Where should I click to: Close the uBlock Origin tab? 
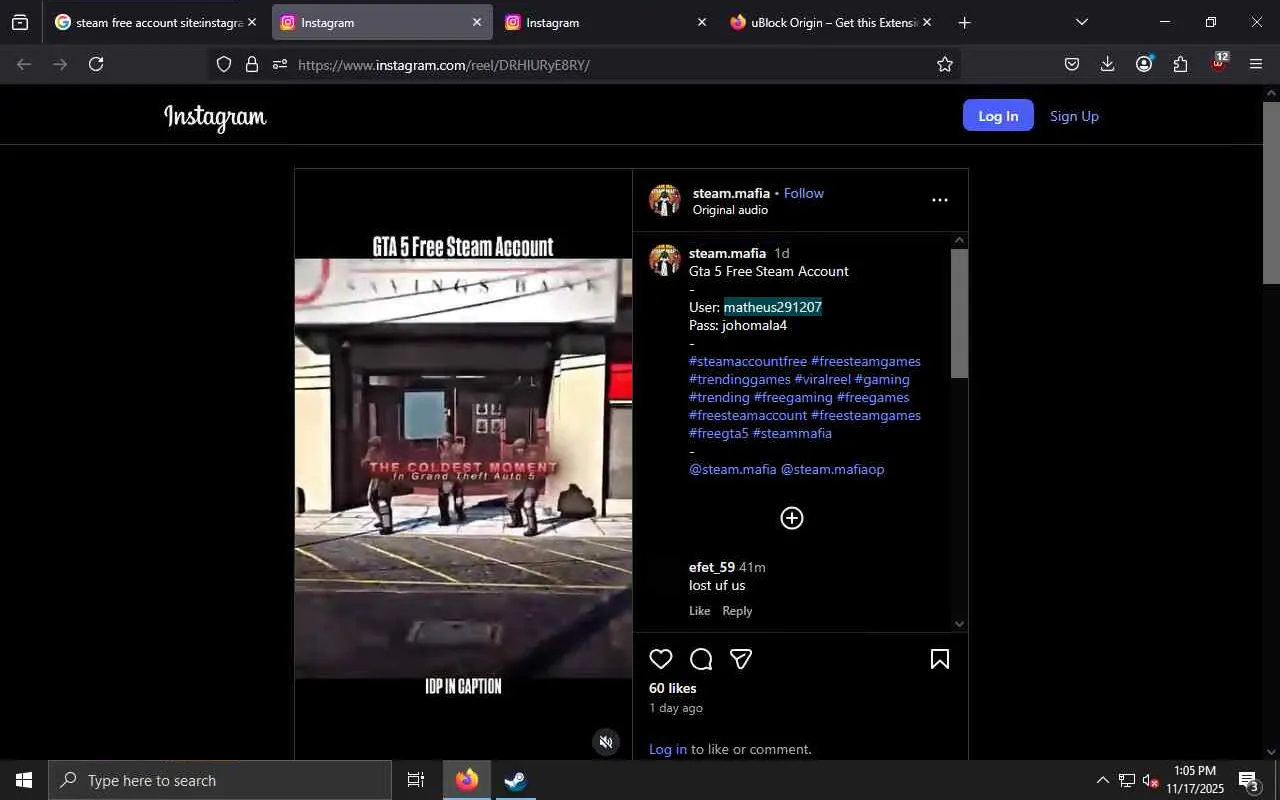click(926, 22)
